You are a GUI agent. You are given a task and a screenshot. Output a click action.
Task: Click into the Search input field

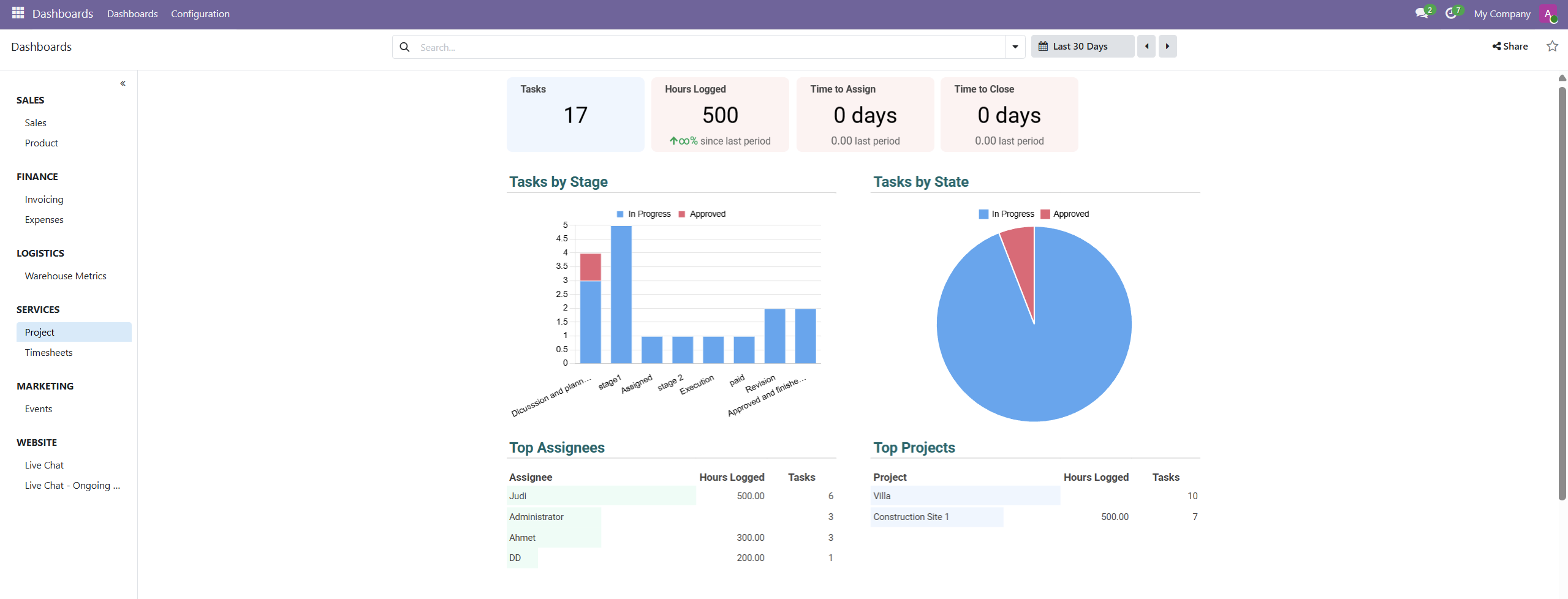pos(705,47)
